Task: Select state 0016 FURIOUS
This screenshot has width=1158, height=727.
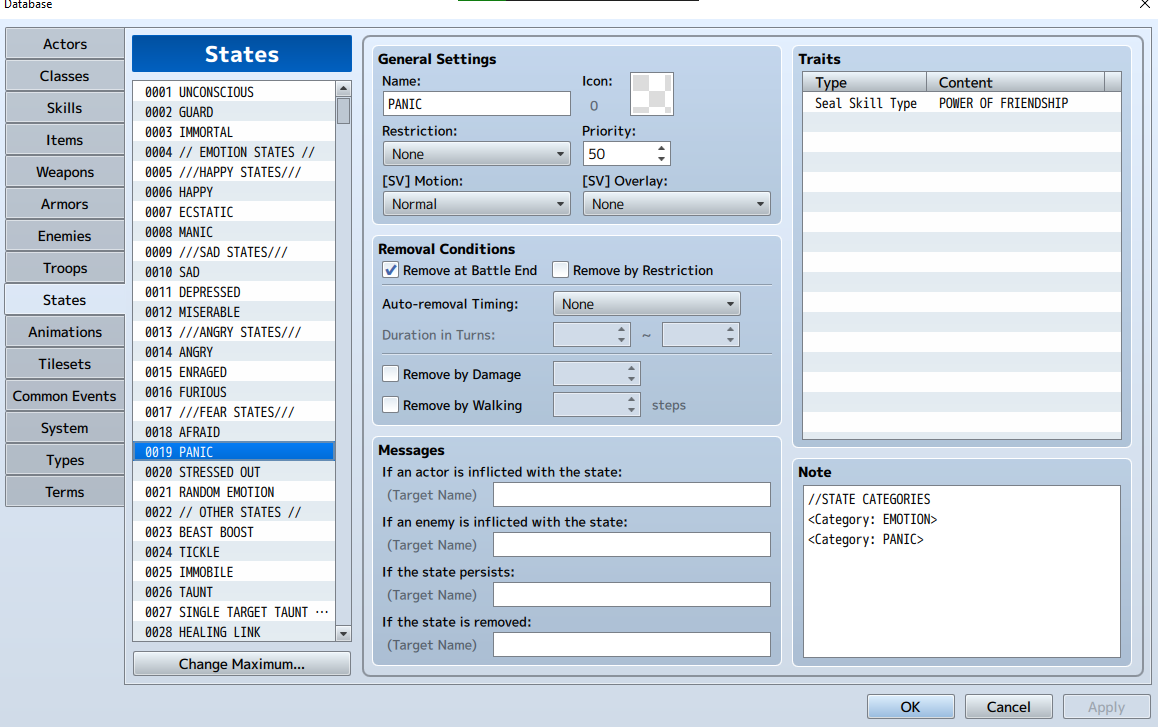Action: point(234,392)
